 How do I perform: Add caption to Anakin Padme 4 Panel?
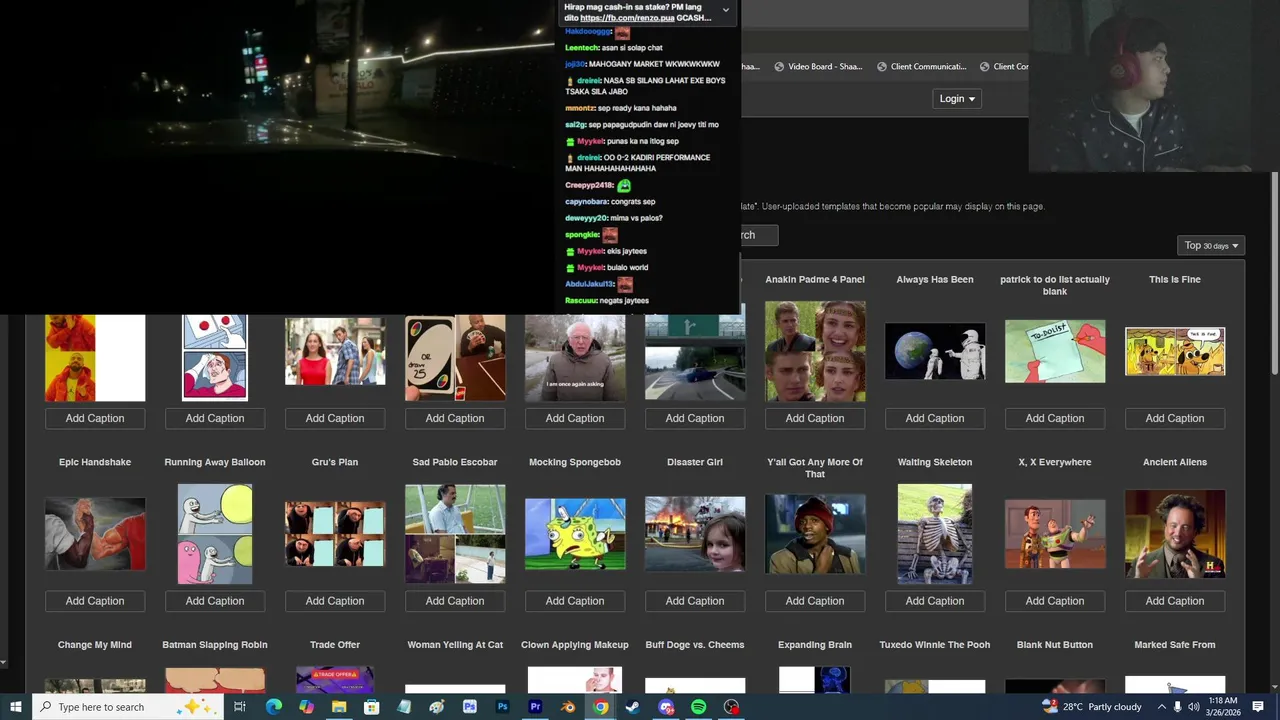pos(815,418)
